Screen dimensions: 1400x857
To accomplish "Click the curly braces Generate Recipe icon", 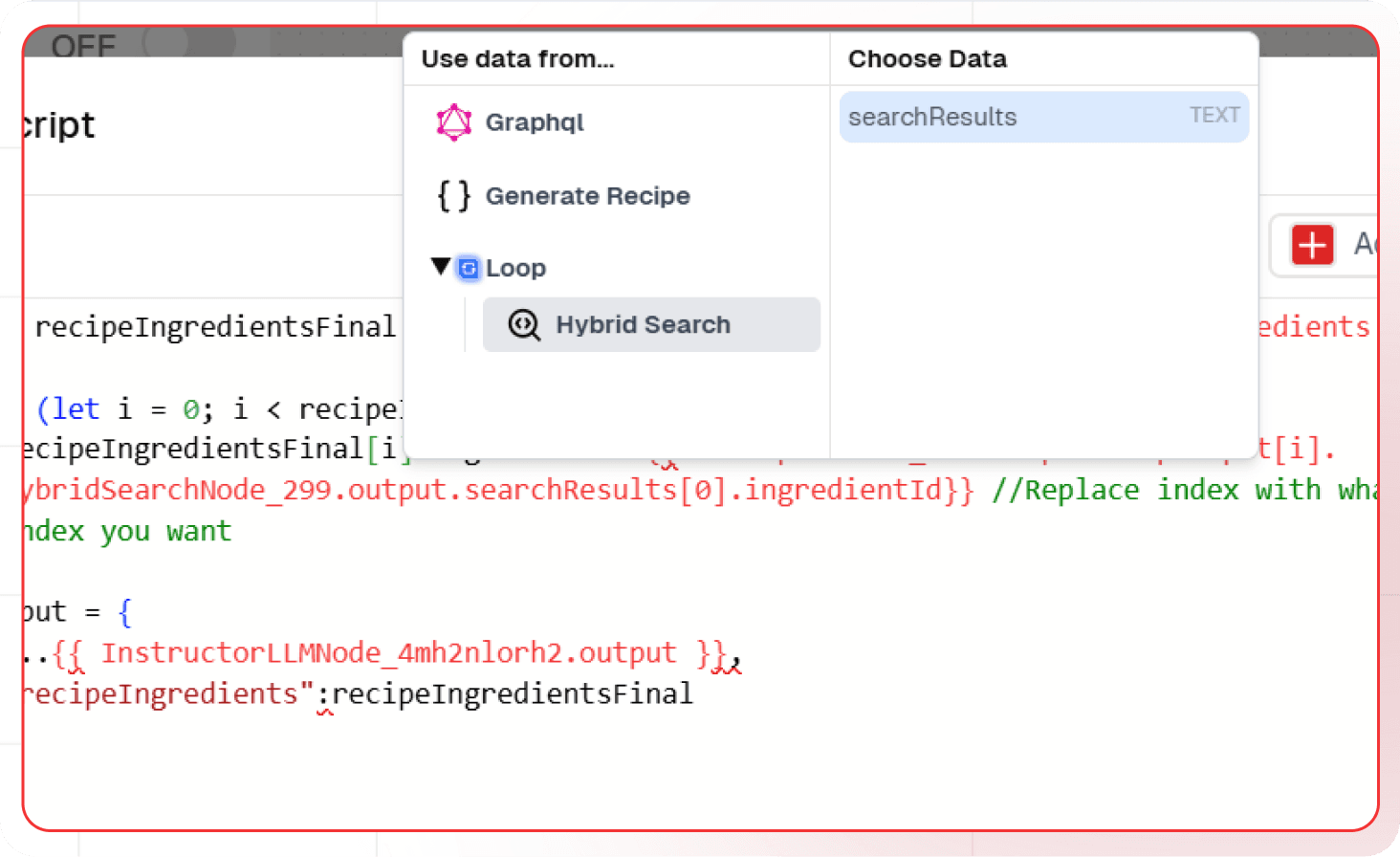I will [x=453, y=196].
